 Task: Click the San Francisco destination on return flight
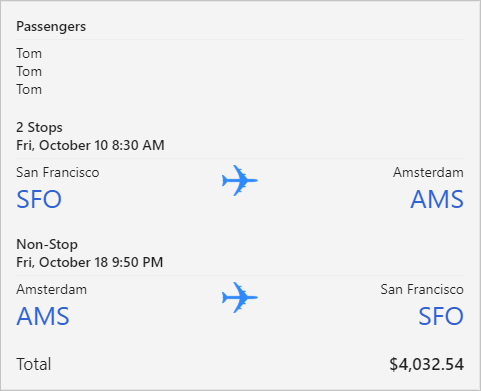(x=422, y=289)
